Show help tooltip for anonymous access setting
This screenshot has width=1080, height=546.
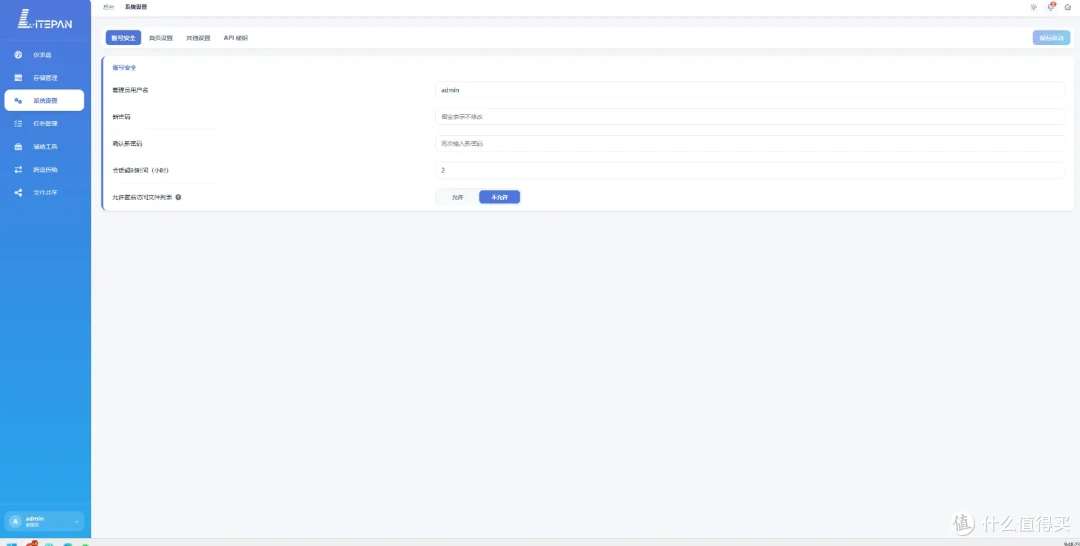(178, 197)
